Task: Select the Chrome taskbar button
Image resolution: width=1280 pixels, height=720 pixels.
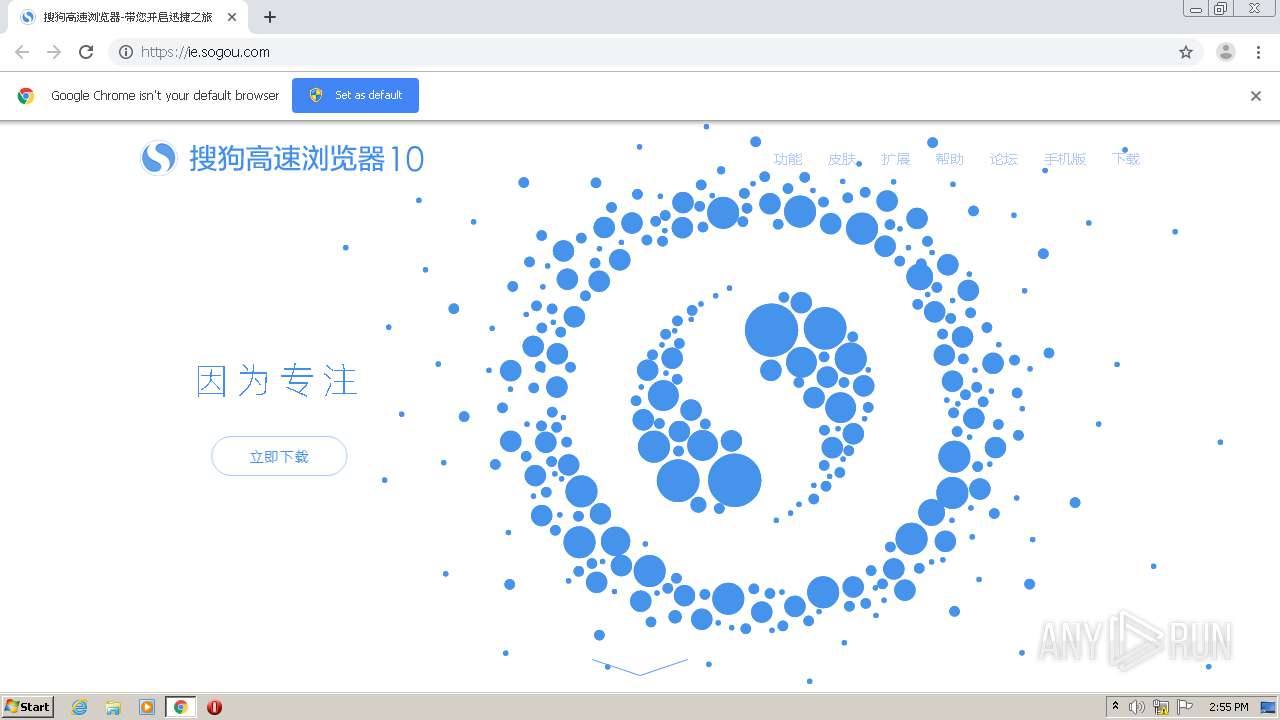Action: point(180,707)
